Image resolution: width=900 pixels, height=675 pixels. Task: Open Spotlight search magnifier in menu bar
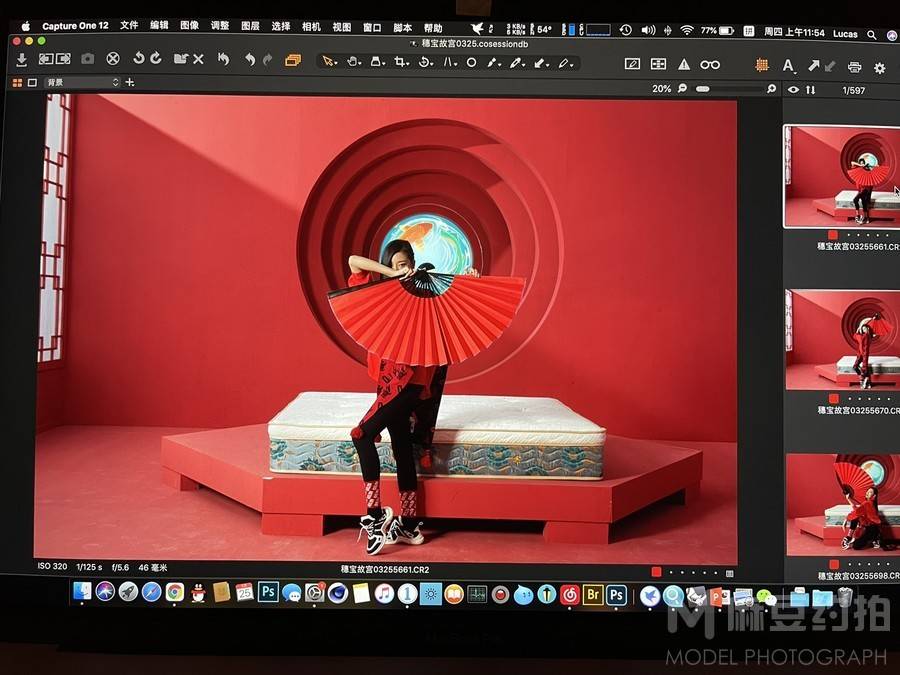click(872, 35)
